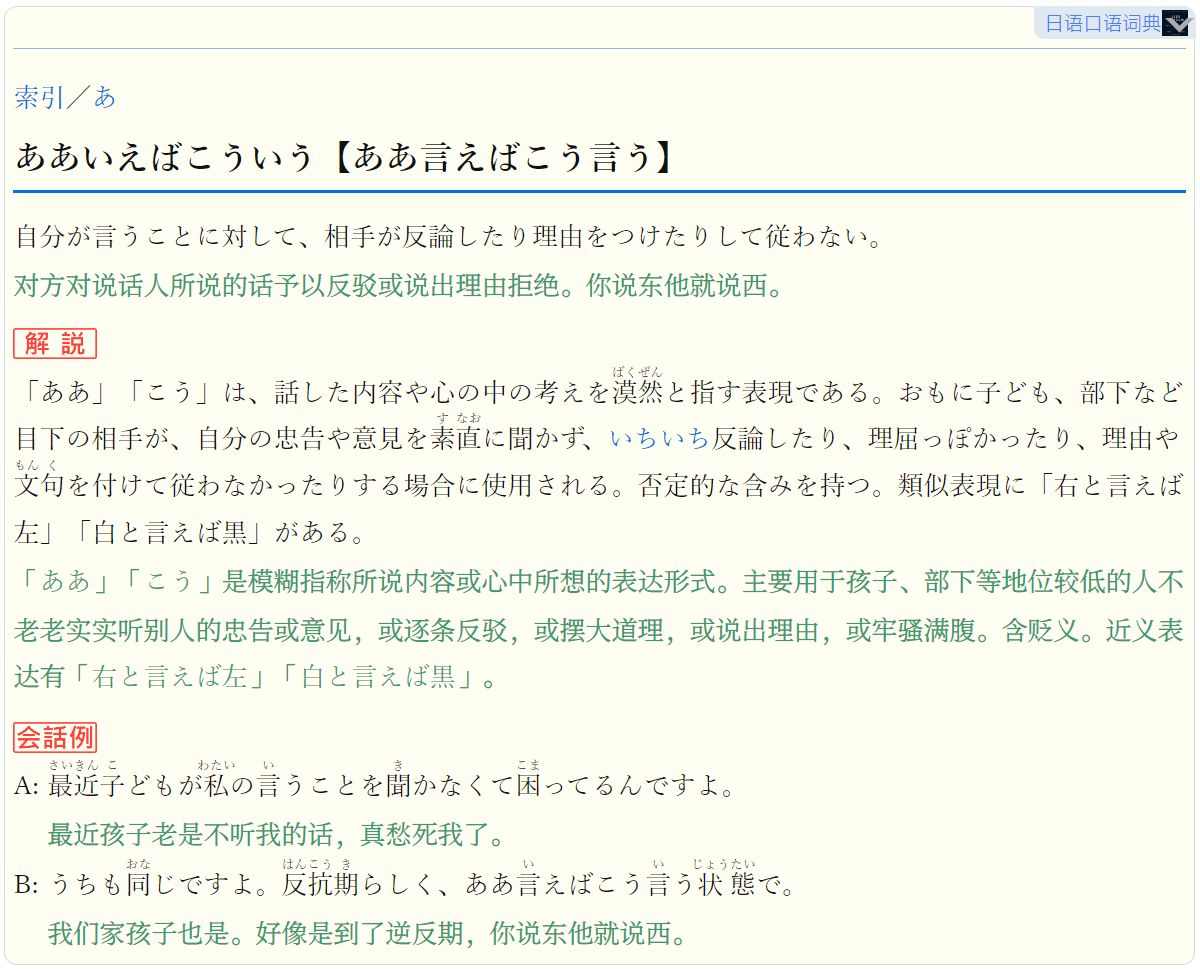The height and width of the screenshot is (969, 1200).
Task: Click the translation 最近孩子老是不听我的话
Action: [x=276, y=834]
